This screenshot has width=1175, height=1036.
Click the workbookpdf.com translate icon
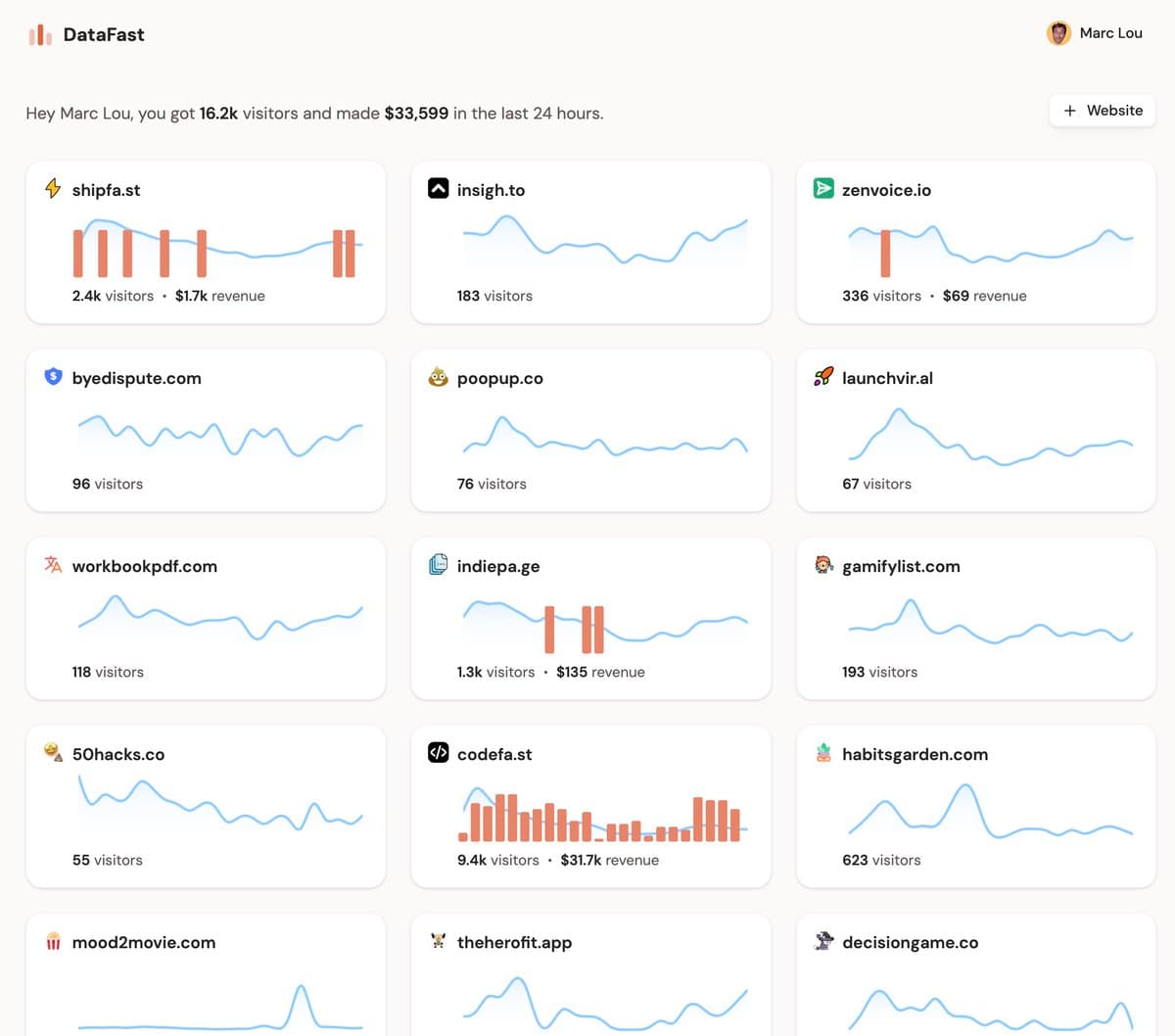tap(53, 564)
